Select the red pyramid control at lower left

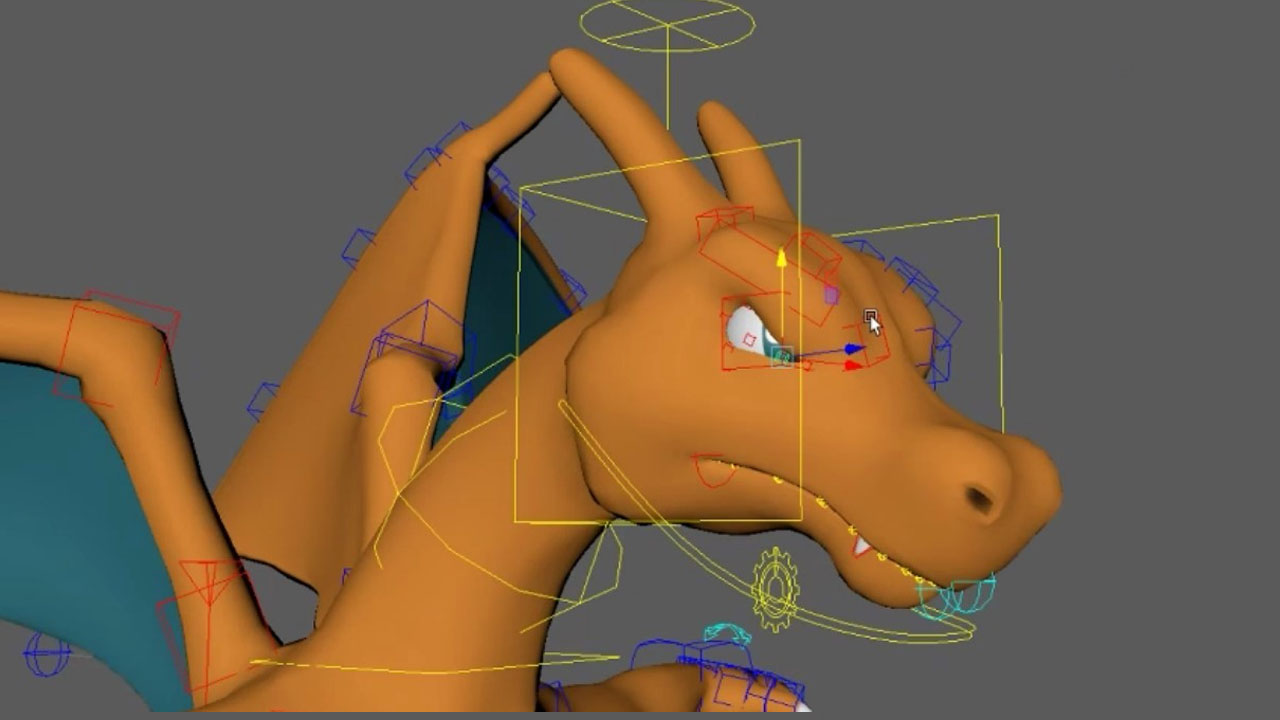[210, 590]
